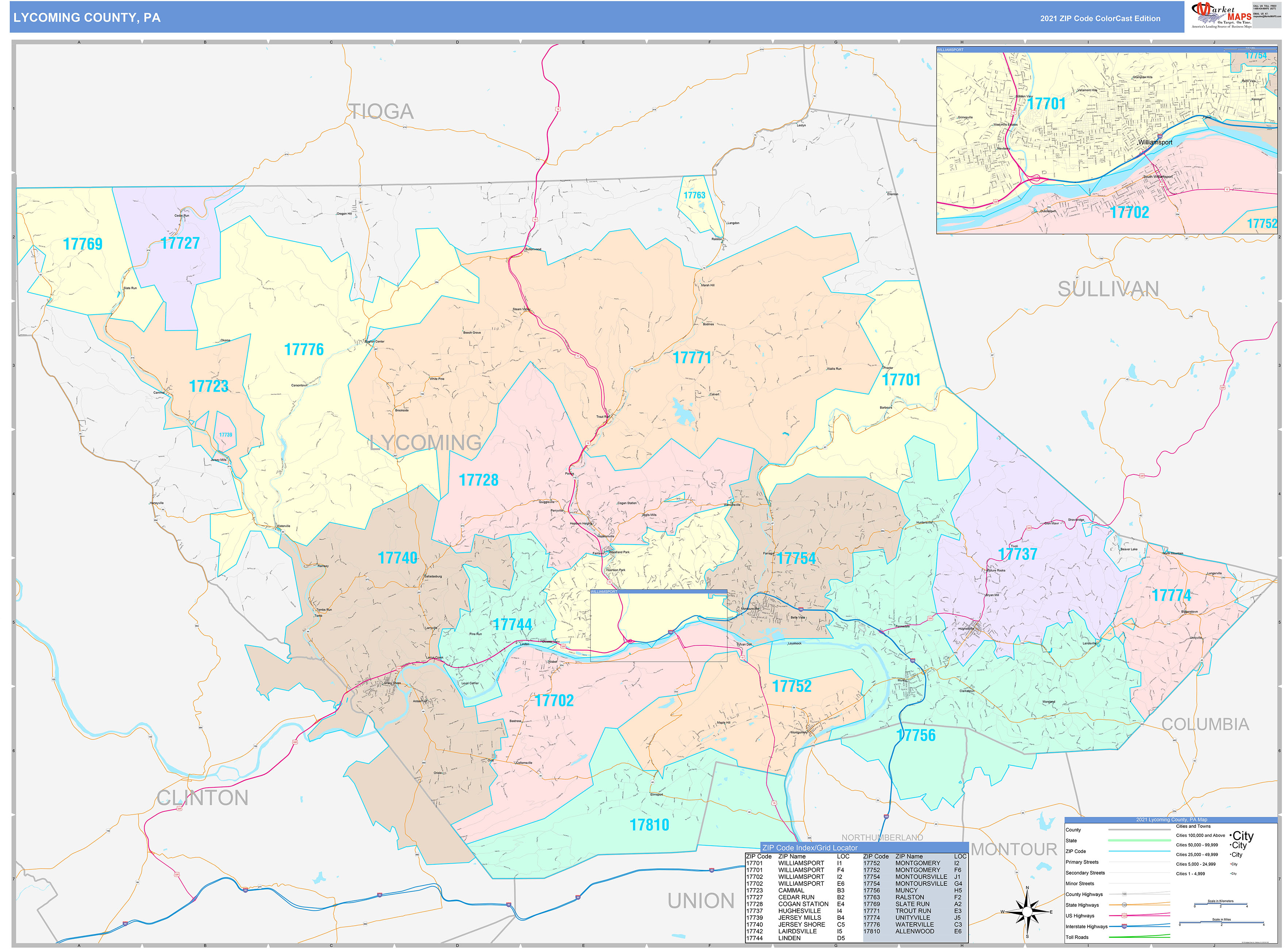1288x949 pixels.
Task: Click the Scale in Kilometers bar
Action: coord(1221,905)
